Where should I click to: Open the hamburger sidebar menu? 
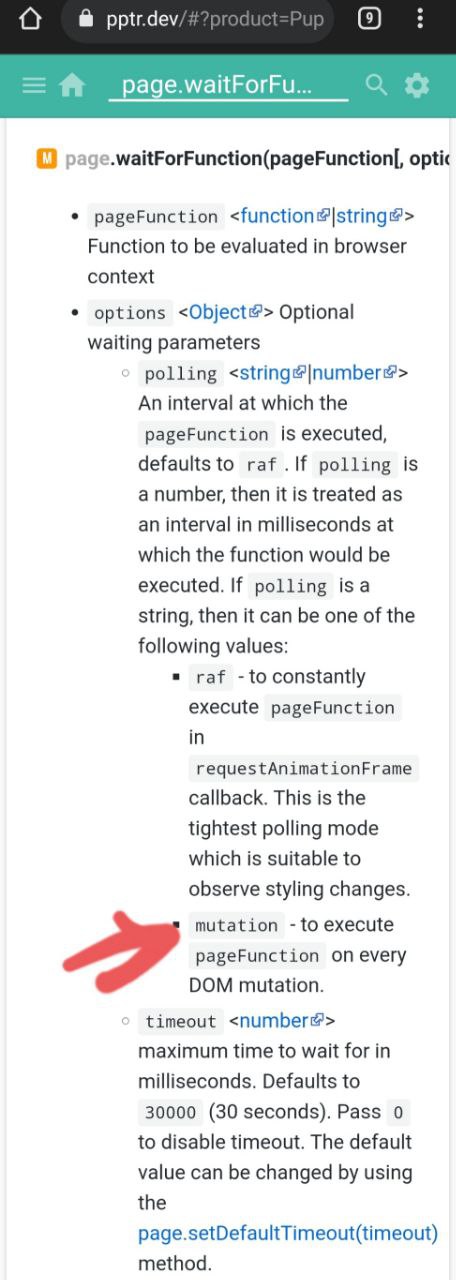click(34, 86)
